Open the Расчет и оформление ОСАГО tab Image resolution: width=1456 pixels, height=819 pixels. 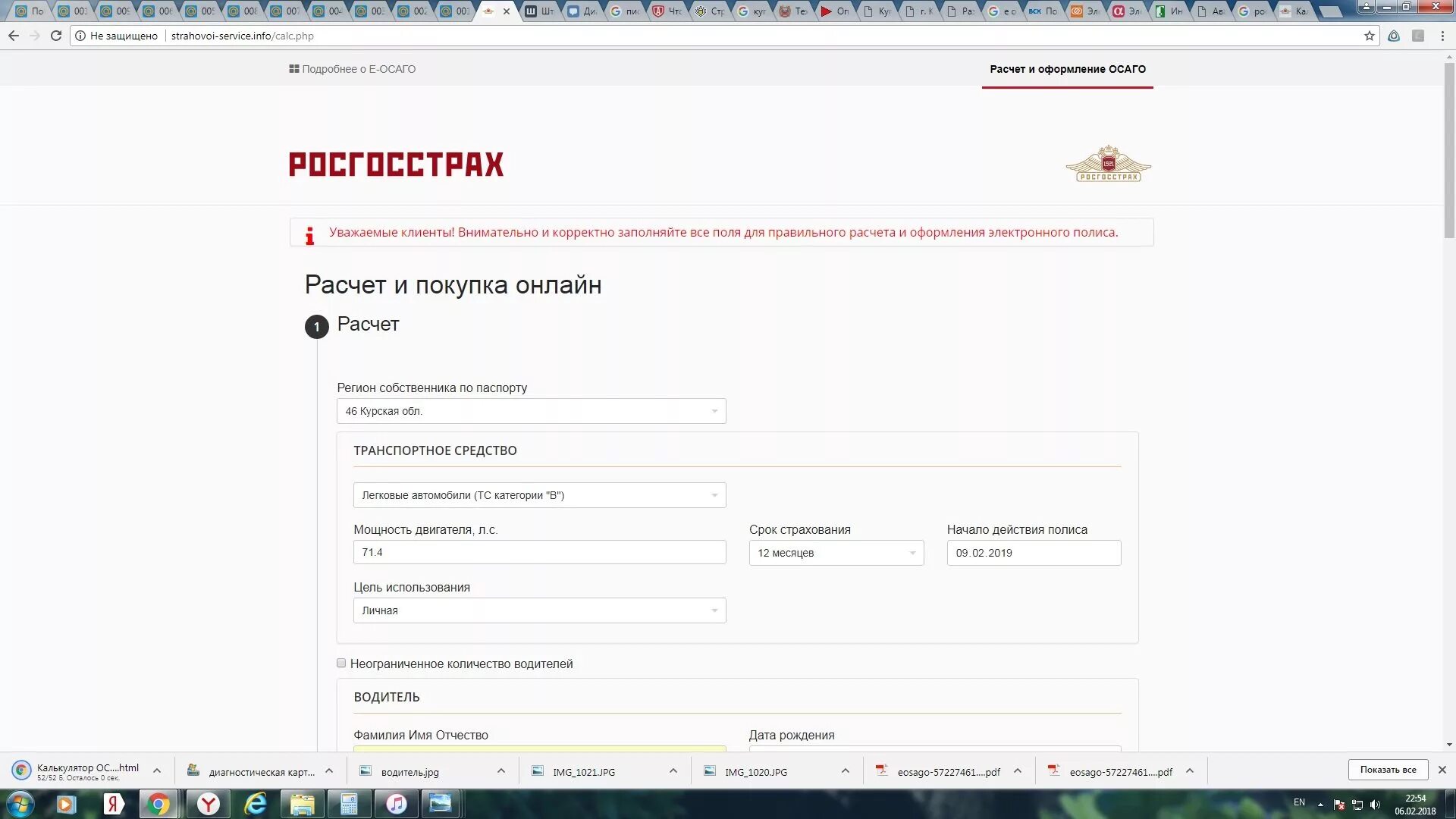tap(1068, 69)
